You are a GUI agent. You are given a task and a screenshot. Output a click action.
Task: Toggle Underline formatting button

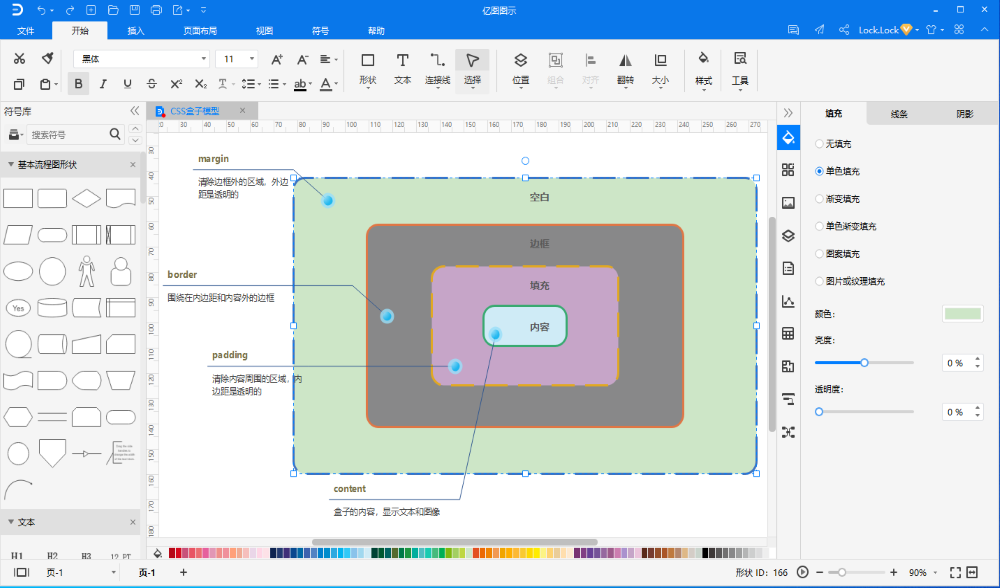pos(127,84)
